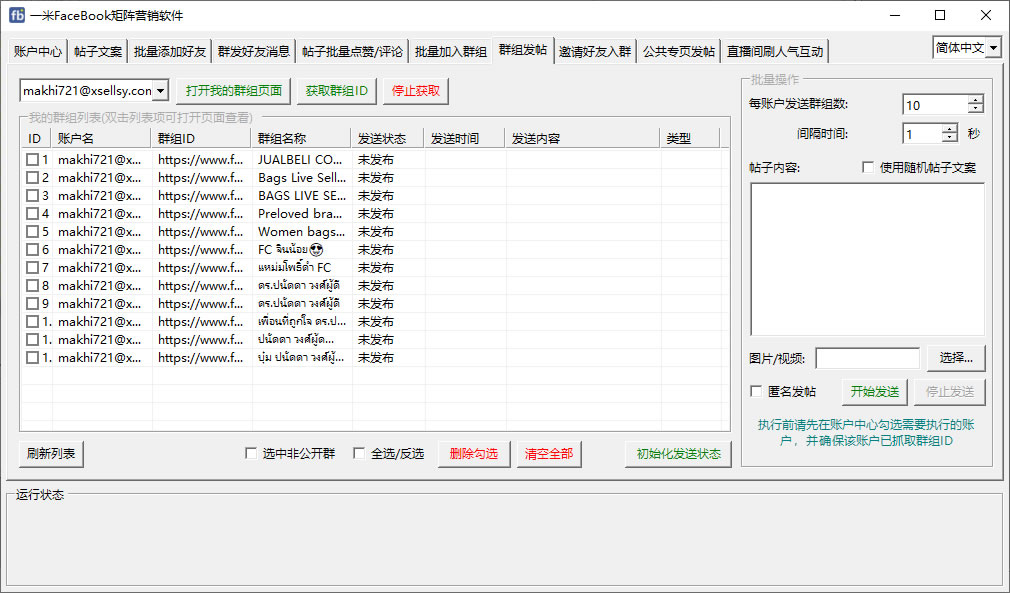Tick the Women bags row checkbox
The width and height of the screenshot is (1010, 593).
pos(32,232)
